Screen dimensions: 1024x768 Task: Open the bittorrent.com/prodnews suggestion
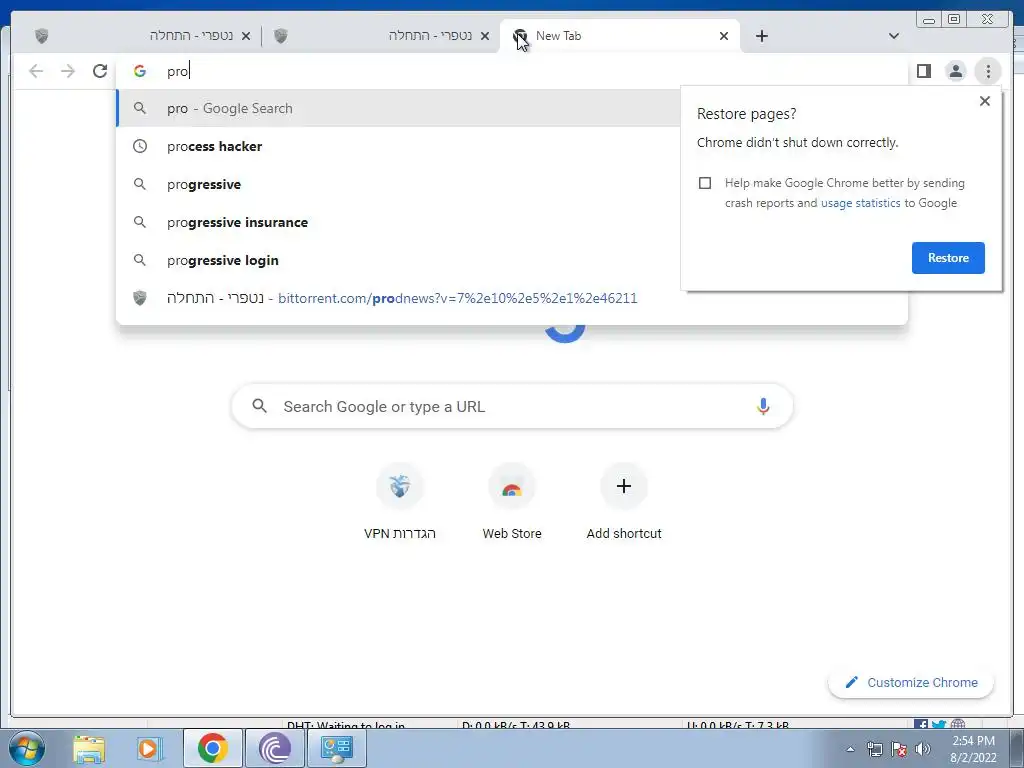511,298
